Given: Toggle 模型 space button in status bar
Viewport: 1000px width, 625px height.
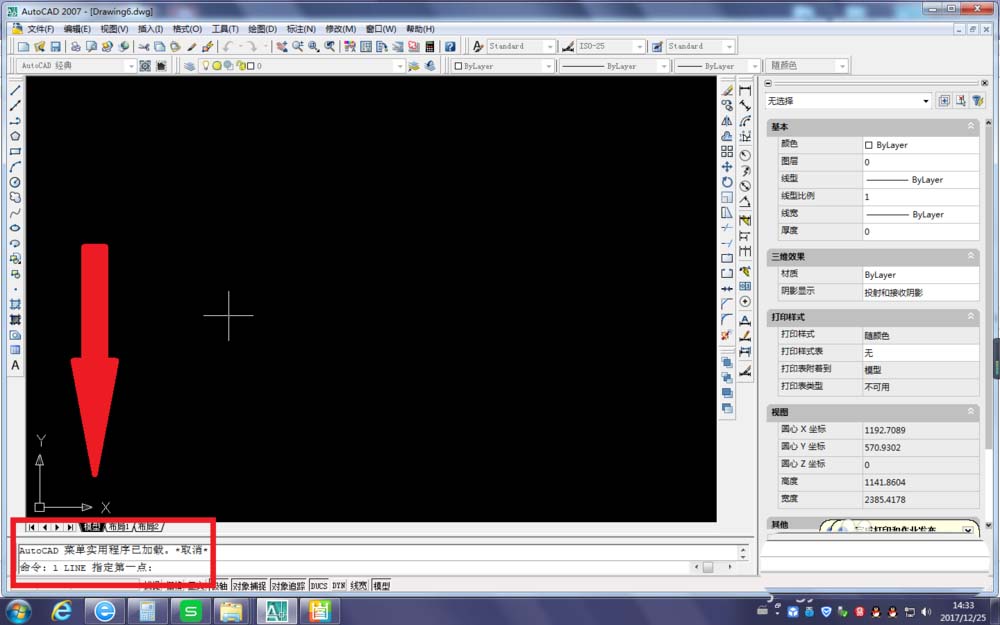Looking at the screenshot, I should [381, 585].
